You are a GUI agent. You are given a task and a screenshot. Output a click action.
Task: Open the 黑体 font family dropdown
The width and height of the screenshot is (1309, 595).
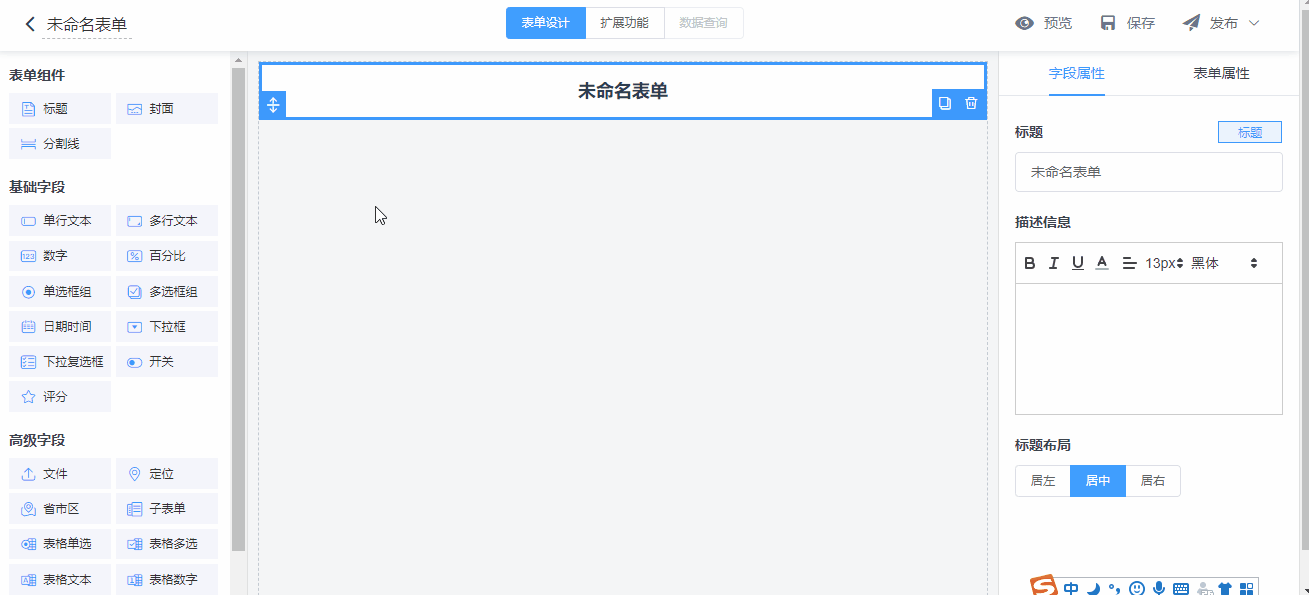(1224, 263)
